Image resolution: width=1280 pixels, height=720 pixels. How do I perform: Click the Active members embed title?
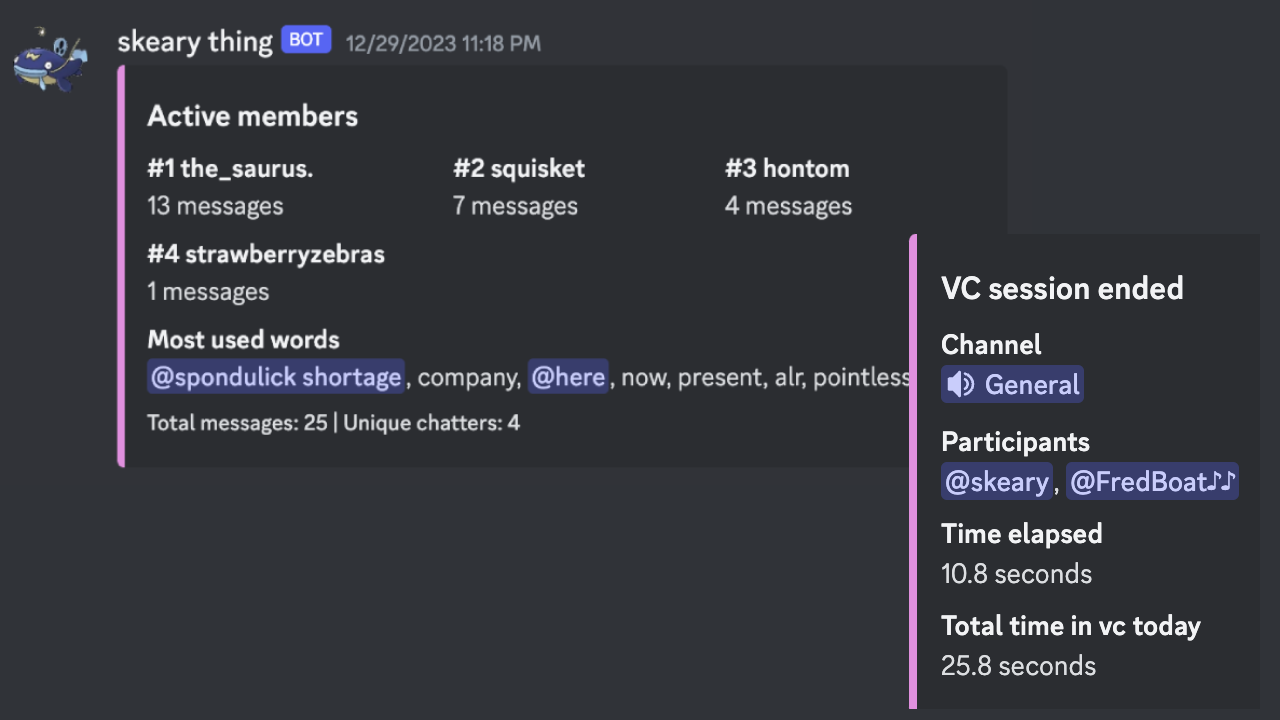point(252,116)
